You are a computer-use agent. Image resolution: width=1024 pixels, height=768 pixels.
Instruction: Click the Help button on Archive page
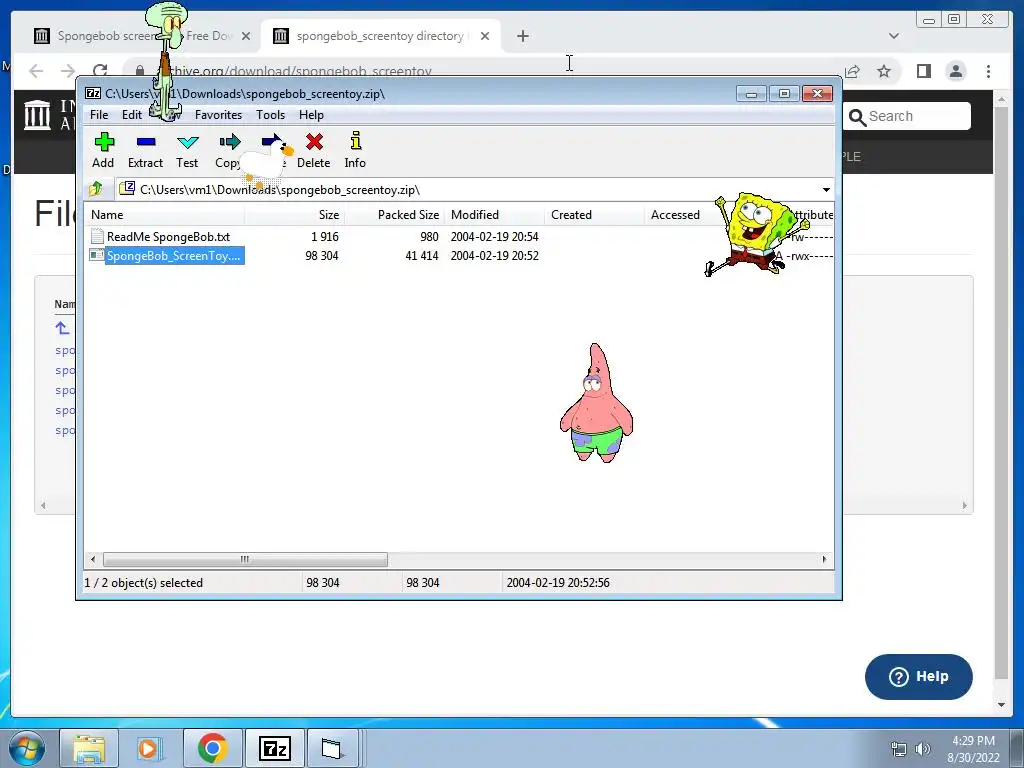[919, 677]
